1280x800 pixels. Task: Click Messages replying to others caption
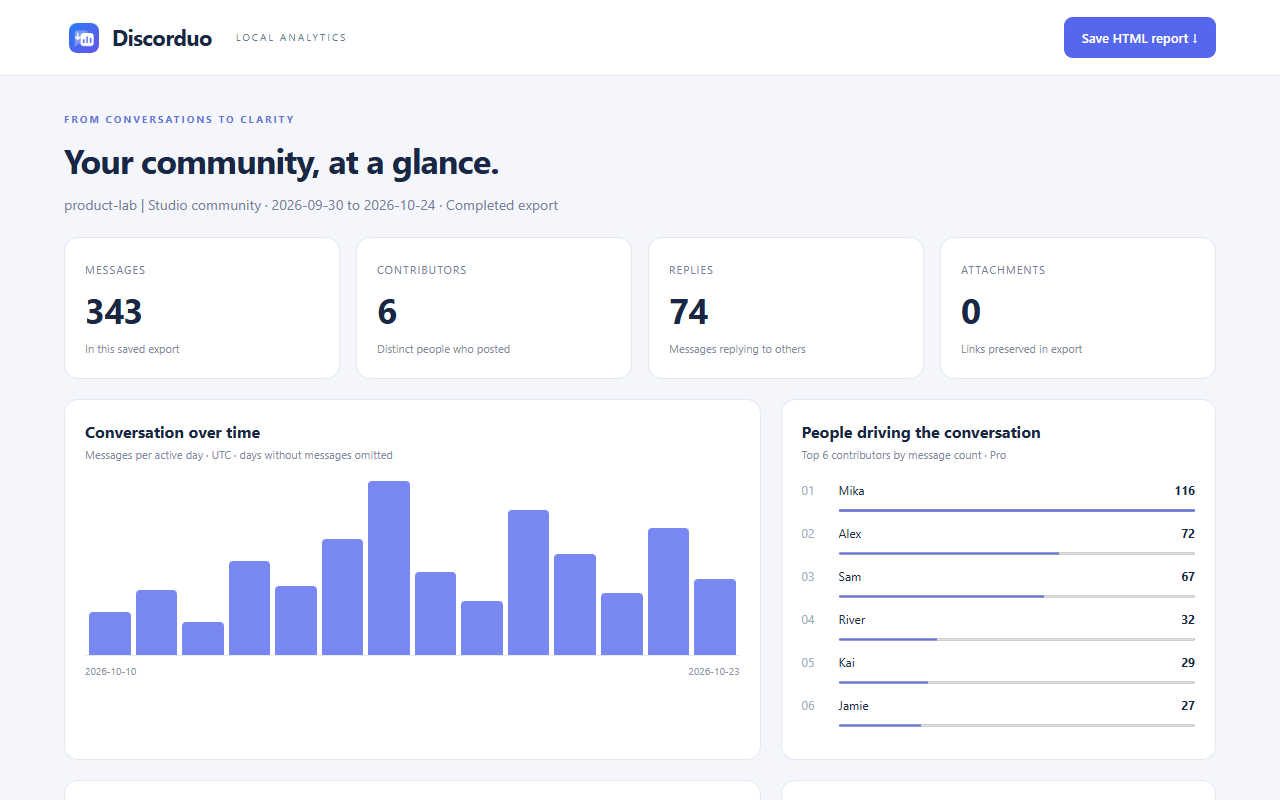tap(737, 350)
